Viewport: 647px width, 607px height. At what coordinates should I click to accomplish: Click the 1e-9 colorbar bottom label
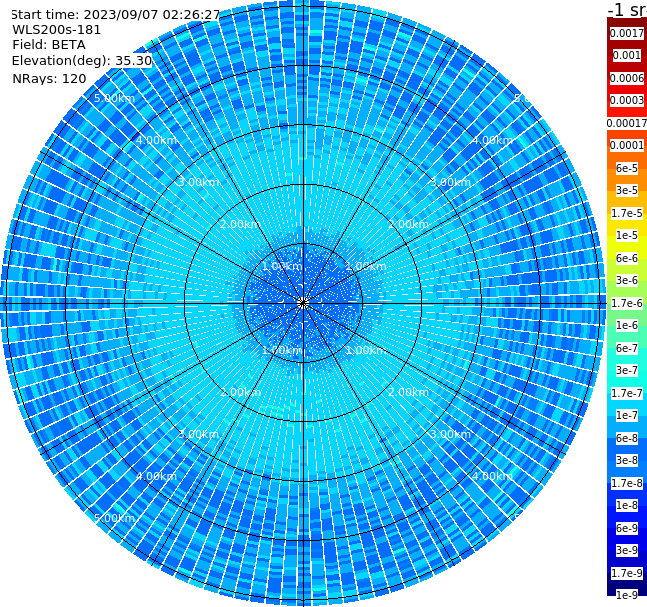click(627, 595)
